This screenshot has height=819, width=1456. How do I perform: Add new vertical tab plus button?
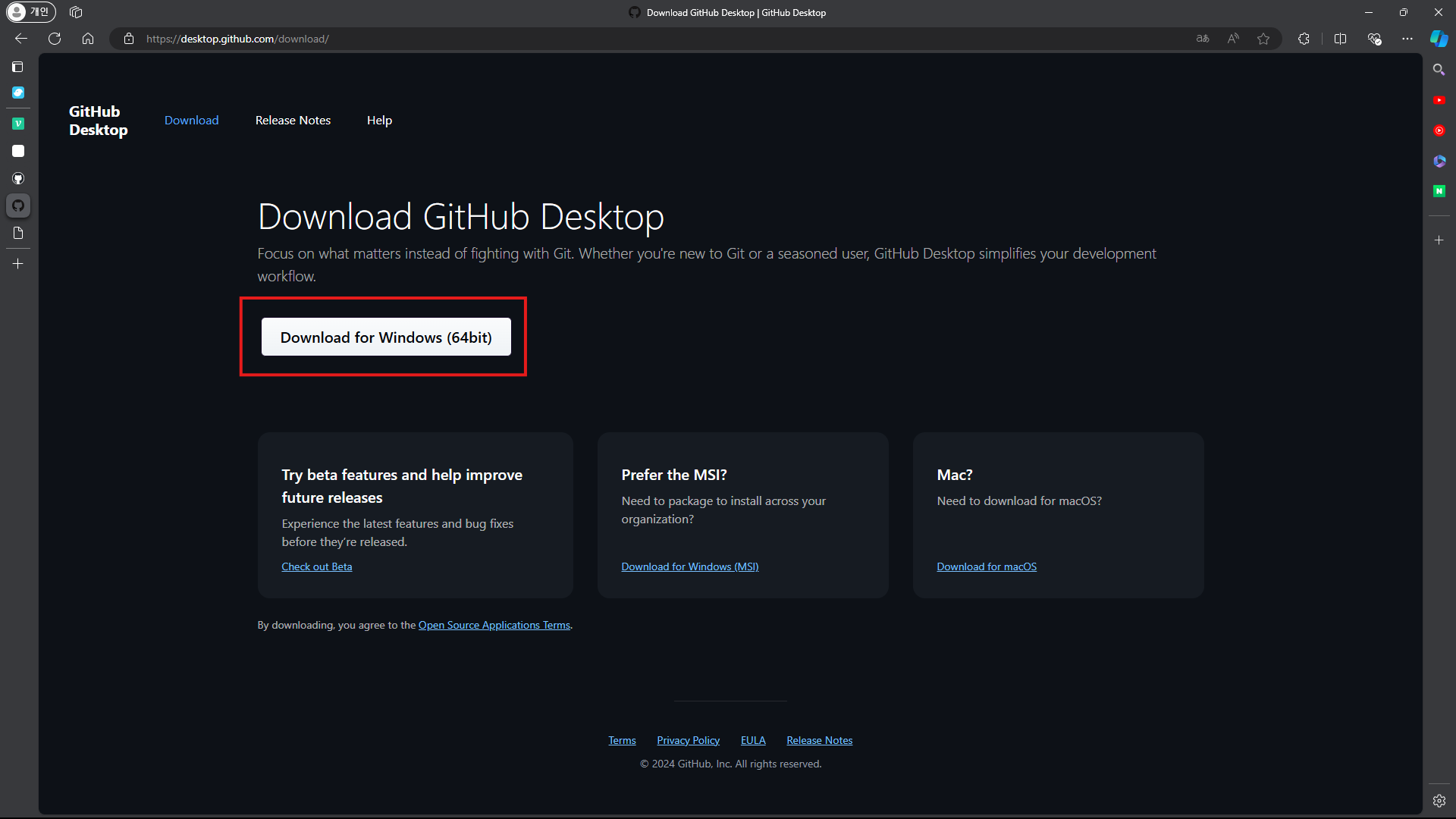click(18, 264)
